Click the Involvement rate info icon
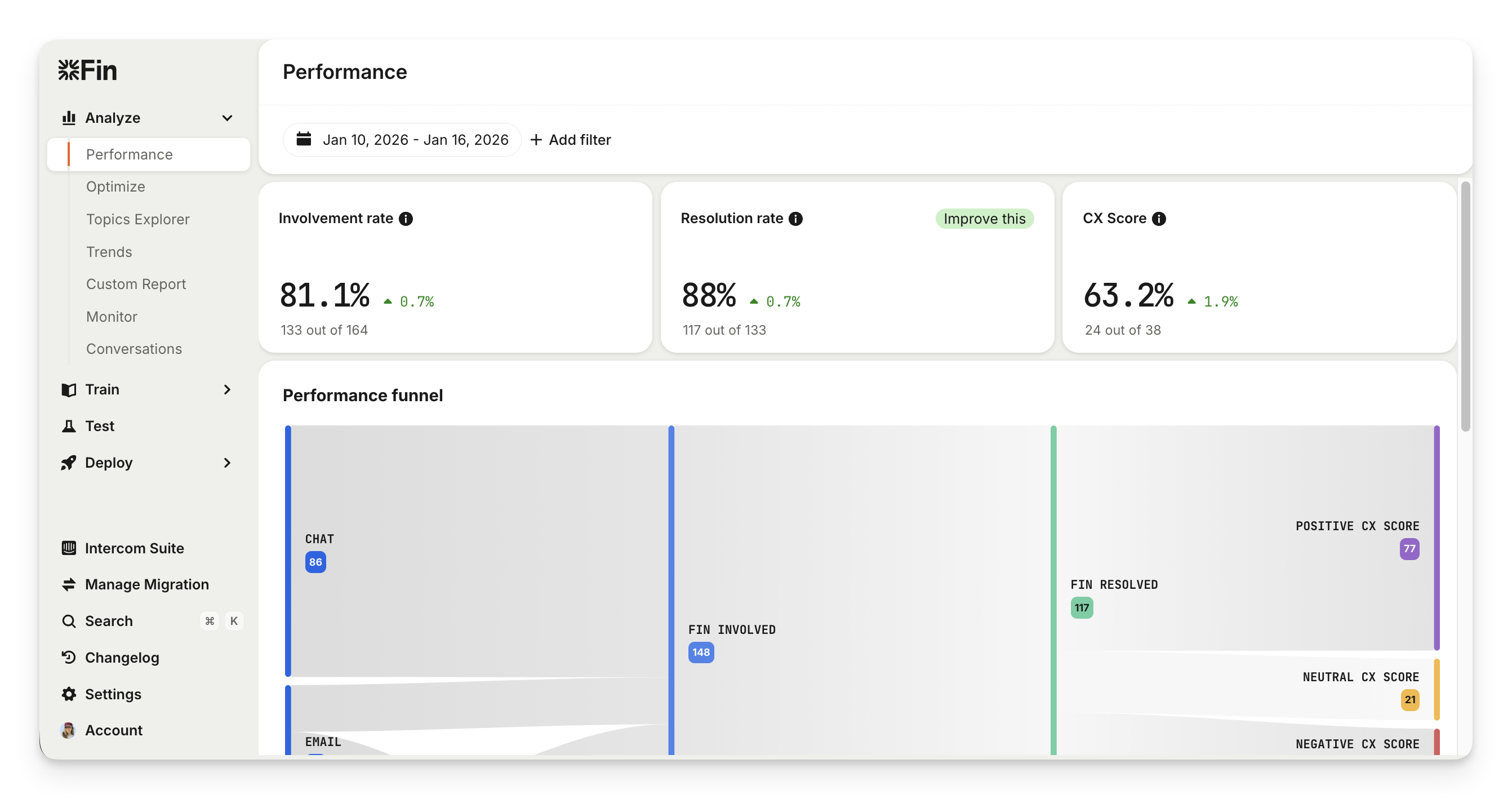This screenshot has width=1512, height=799. tap(406, 219)
